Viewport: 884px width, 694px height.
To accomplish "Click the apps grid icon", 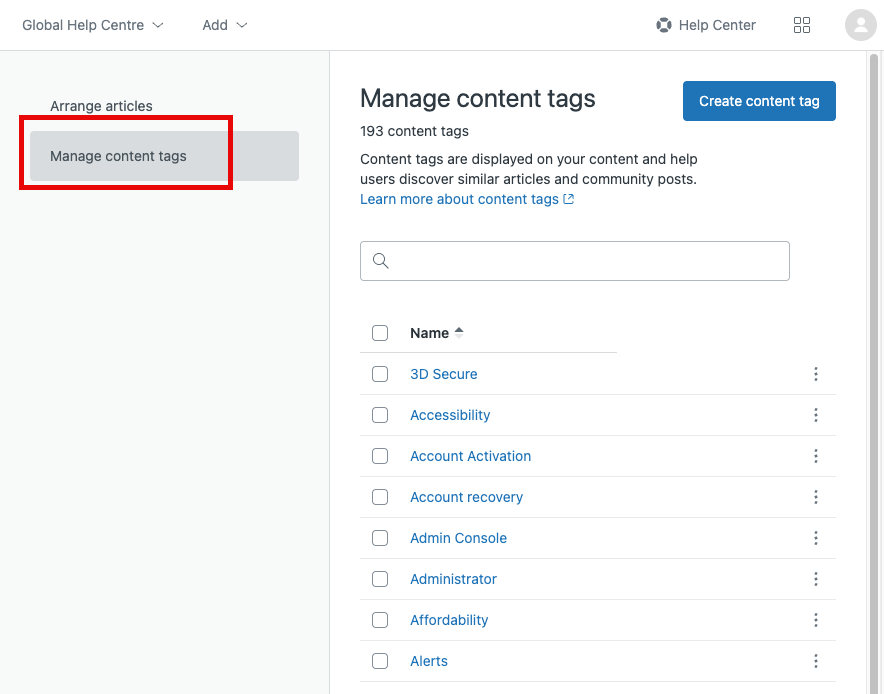I will pyautogui.click(x=802, y=25).
